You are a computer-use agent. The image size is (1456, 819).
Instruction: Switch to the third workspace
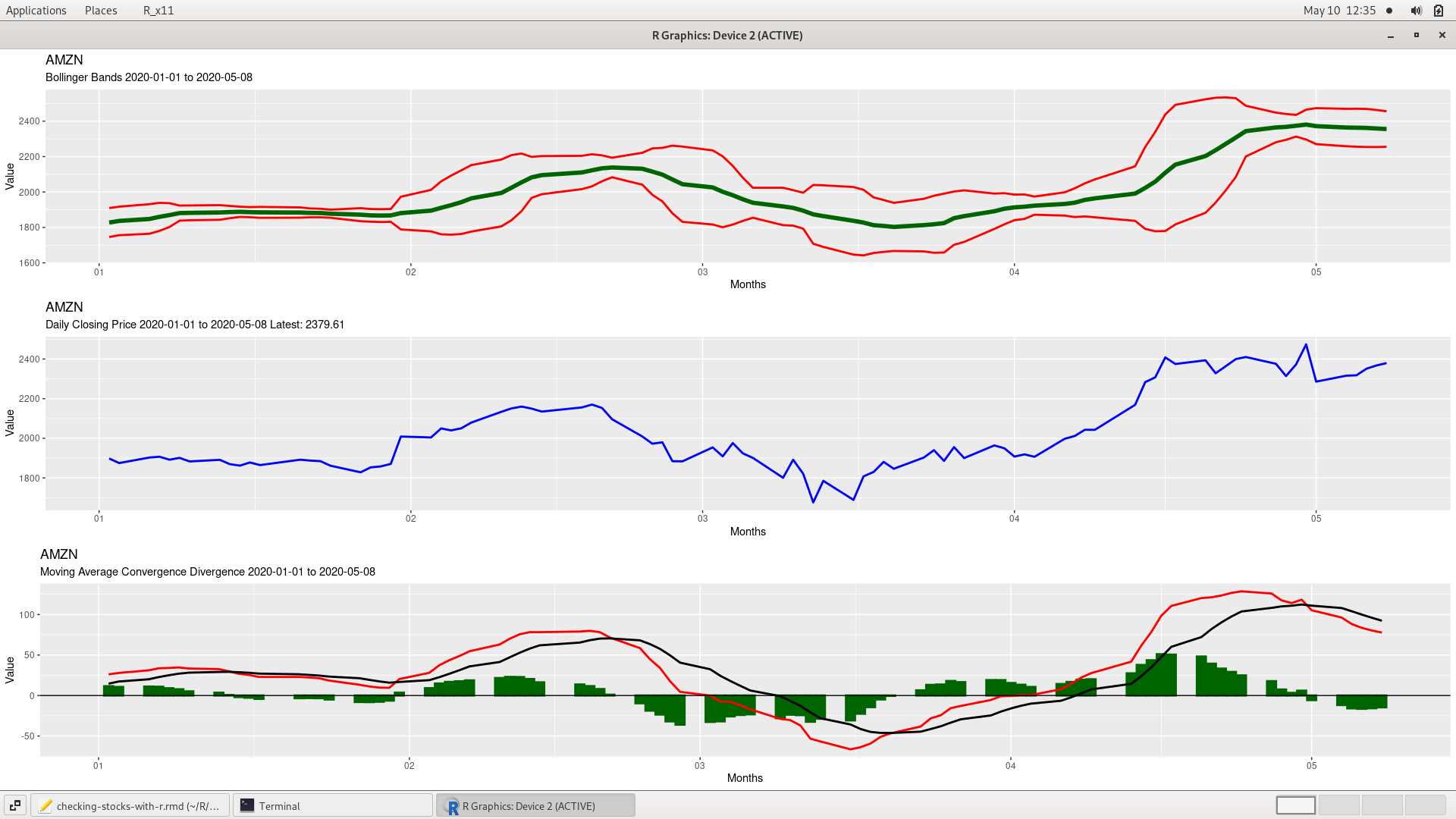1382,805
